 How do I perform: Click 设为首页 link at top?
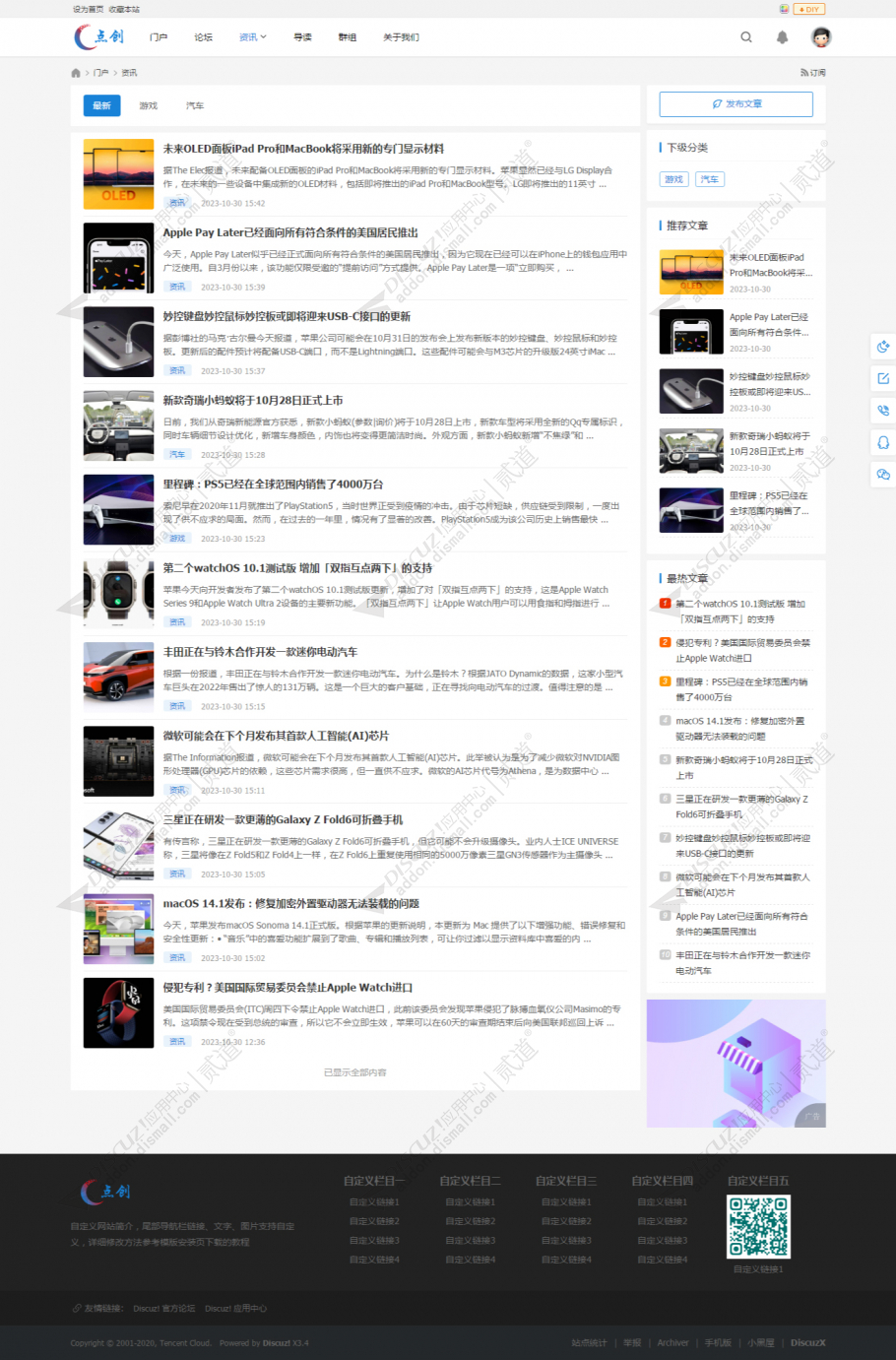click(88, 9)
